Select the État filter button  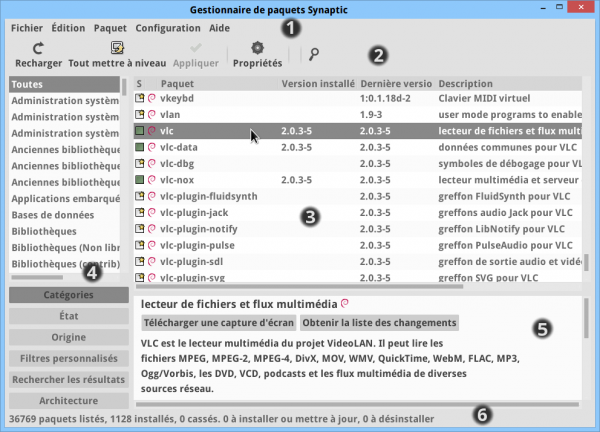pyautogui.click(x=69, y=316)
